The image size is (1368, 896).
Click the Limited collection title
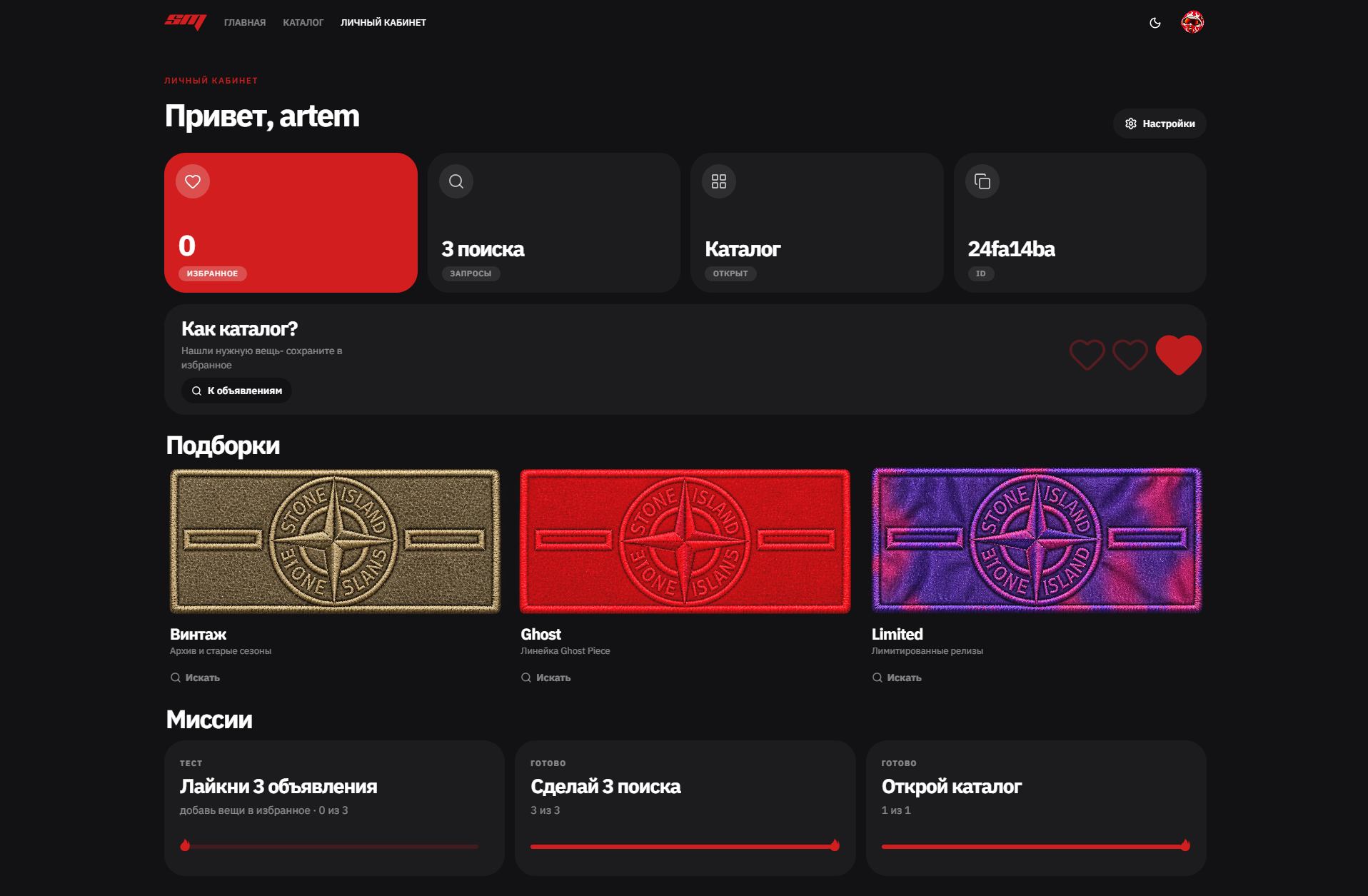tap(897, 634)
